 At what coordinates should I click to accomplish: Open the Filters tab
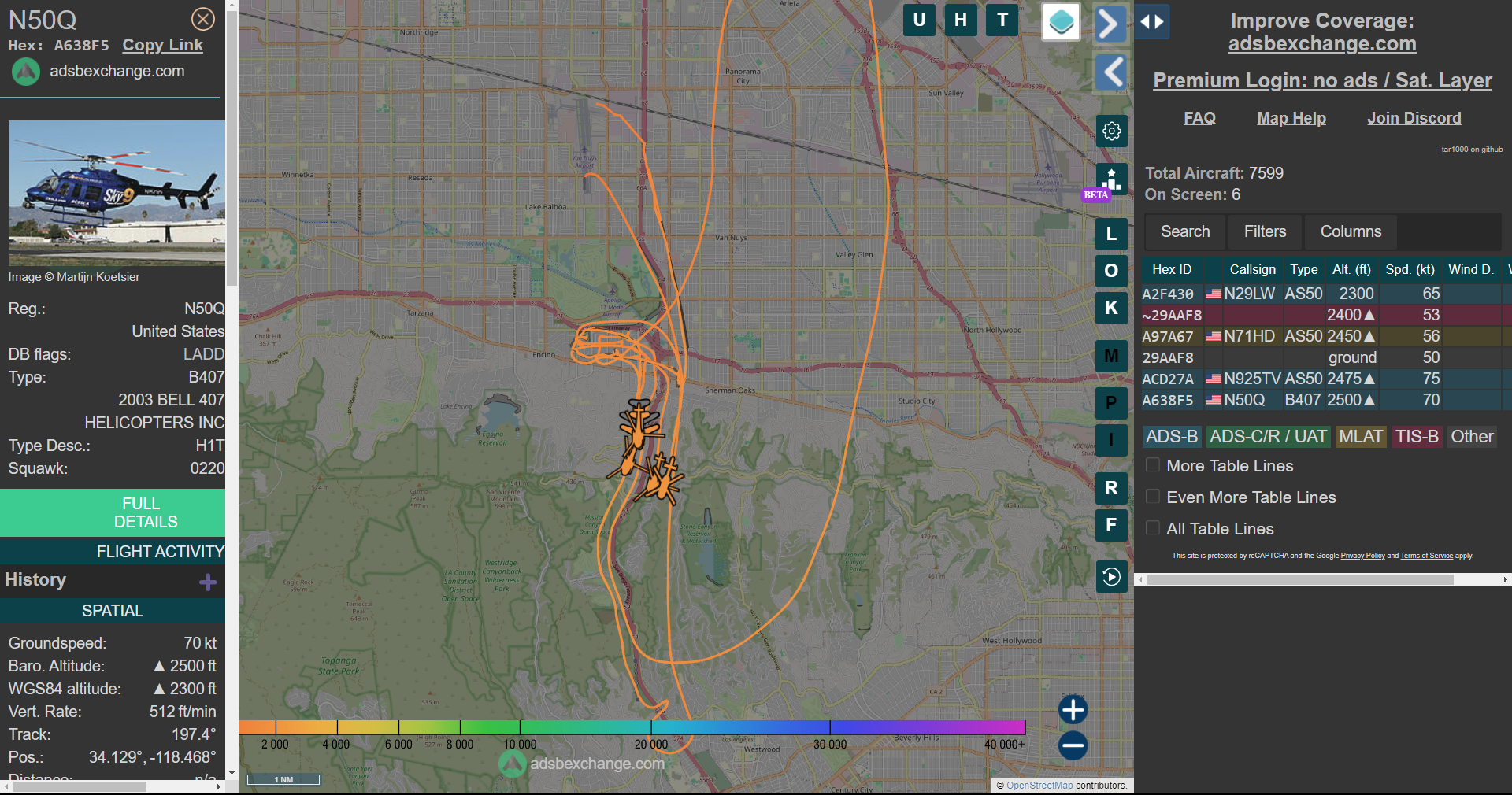coord(1265,231)
